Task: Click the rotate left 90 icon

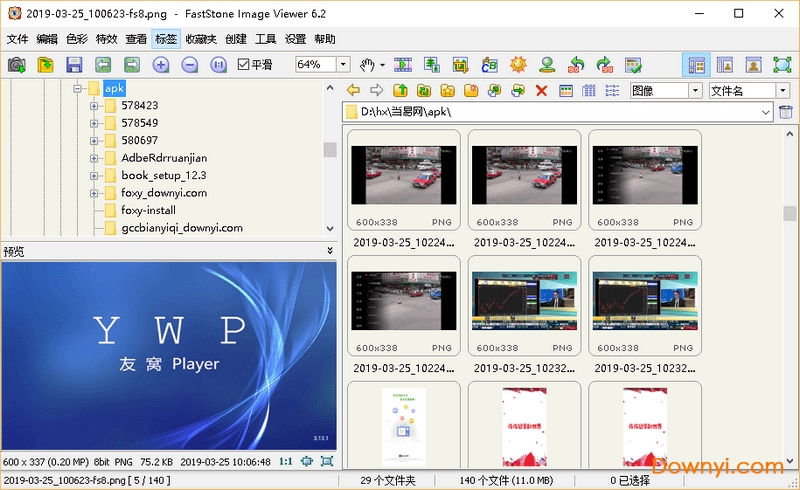Action: (x=576, y=65)
